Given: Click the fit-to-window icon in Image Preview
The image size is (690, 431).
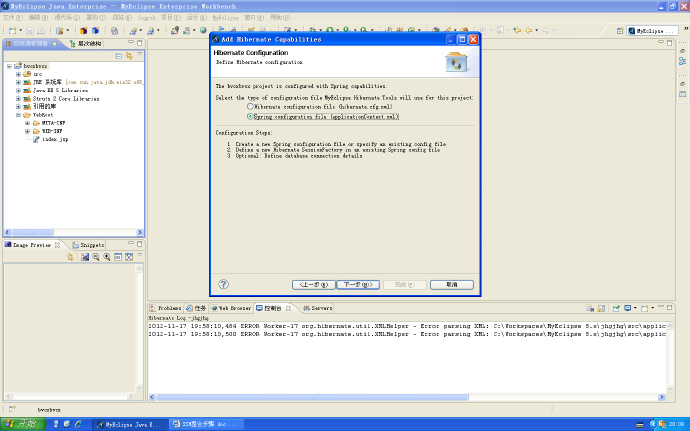Looking at the screenshot, I should [129, 257].
